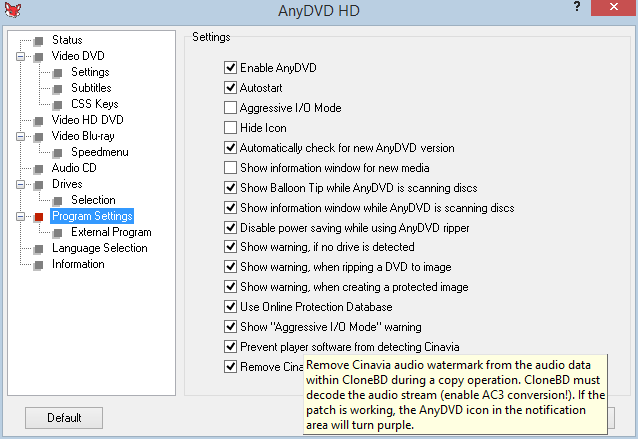Click the square icon beside Information
The image size is (638, 439).
click(39, 265)
